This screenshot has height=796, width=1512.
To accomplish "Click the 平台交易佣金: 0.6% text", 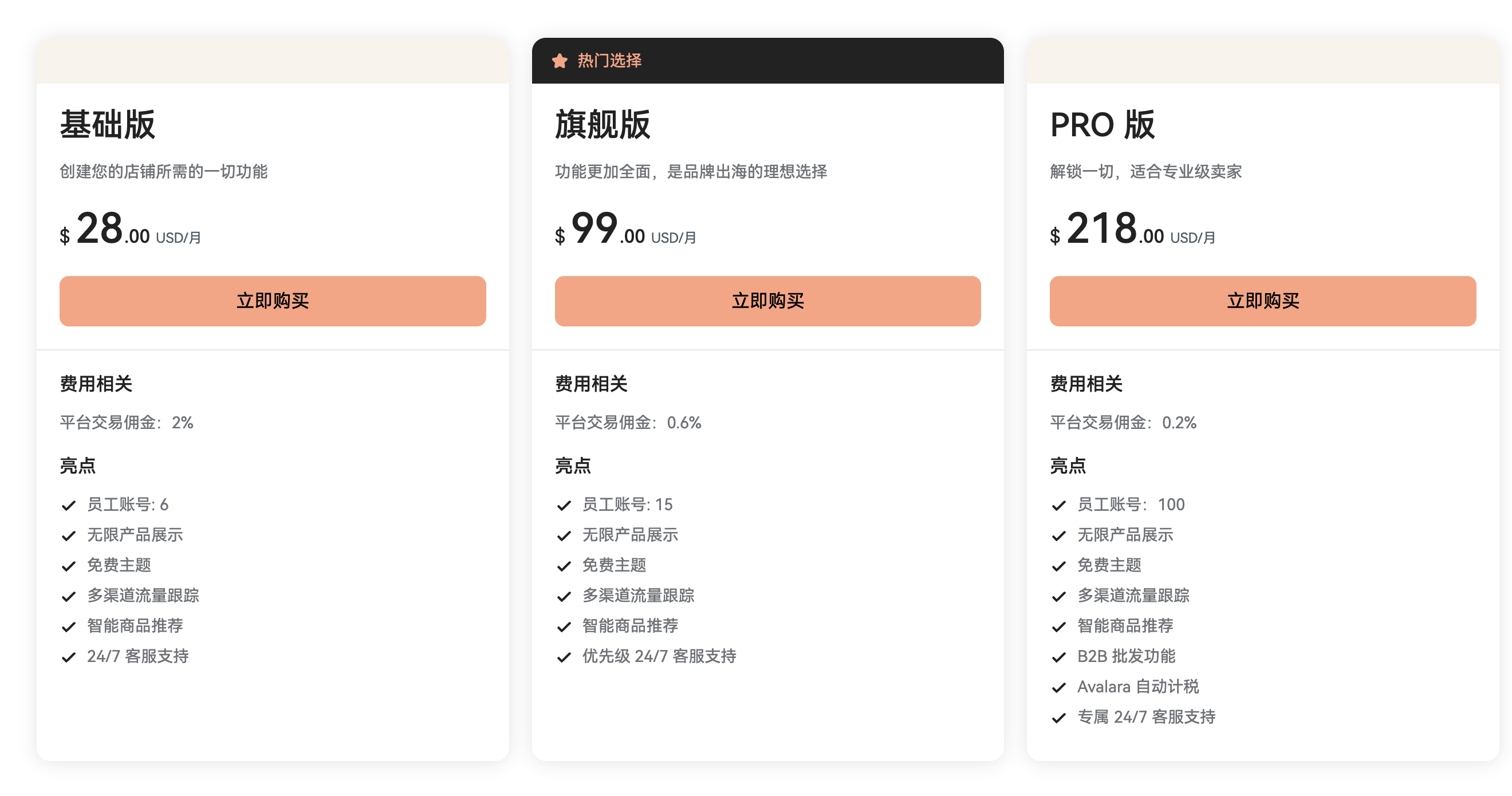I will [628, 423].
